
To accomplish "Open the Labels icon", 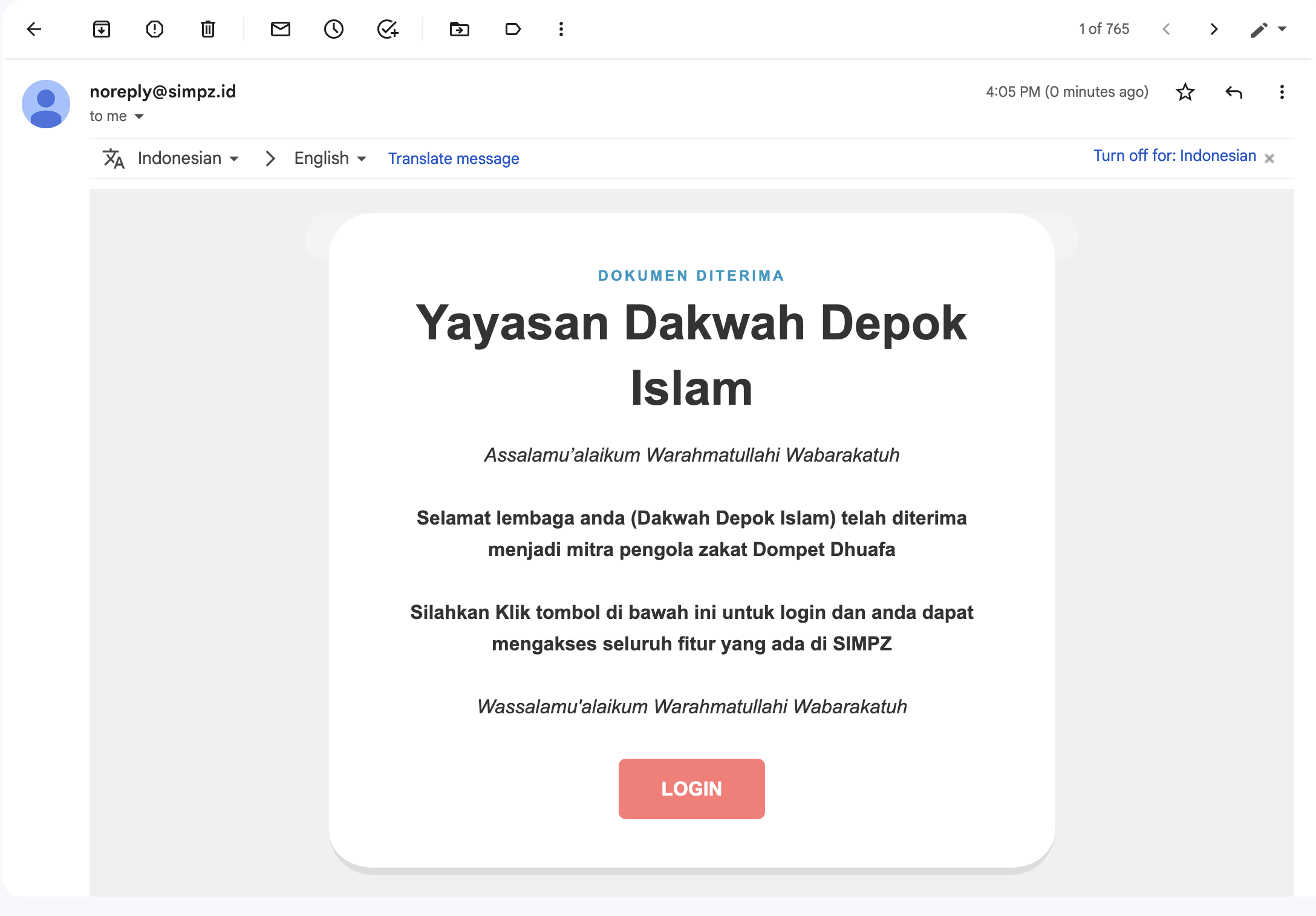I will 513,29.
